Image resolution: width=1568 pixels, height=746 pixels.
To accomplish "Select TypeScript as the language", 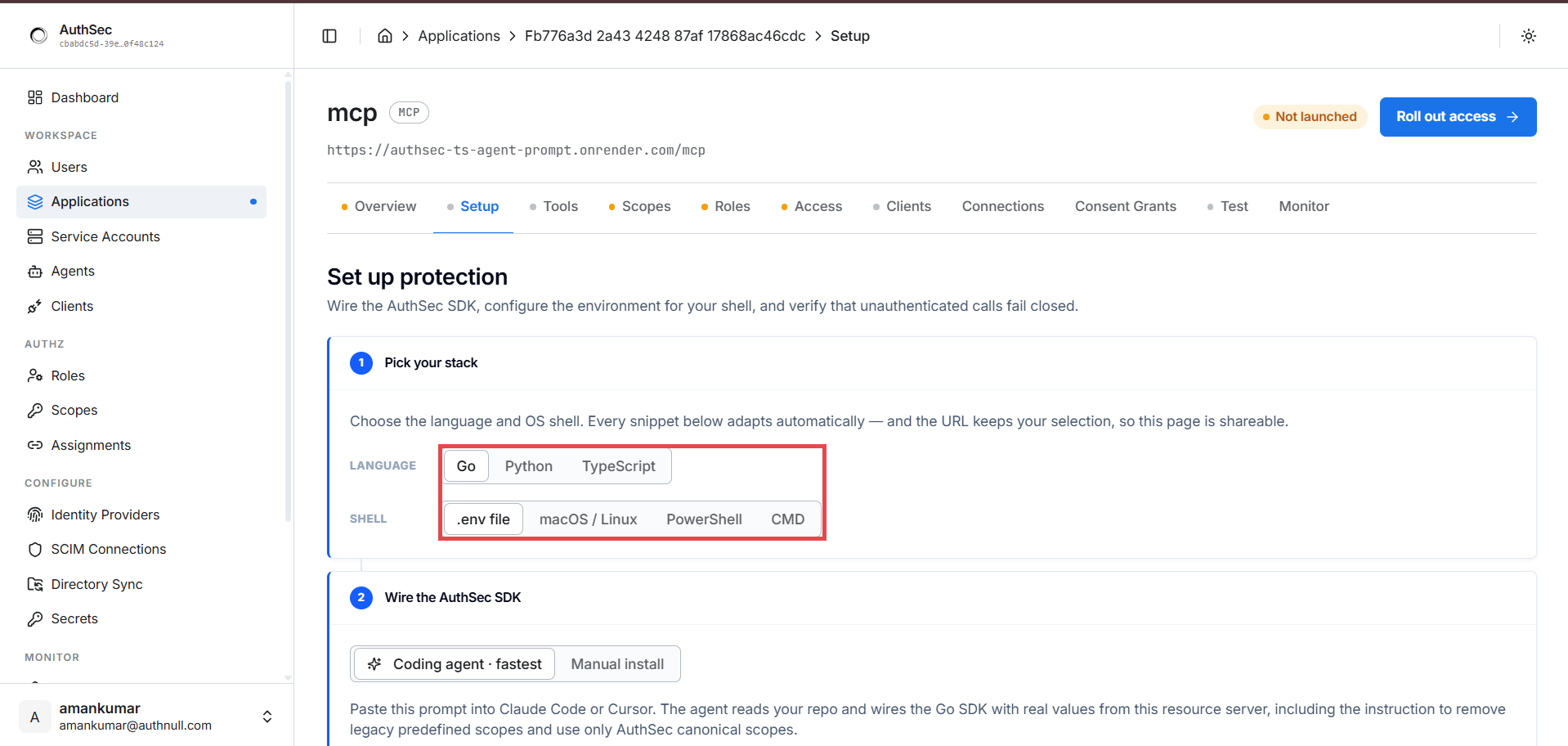I will click(619, 466).
